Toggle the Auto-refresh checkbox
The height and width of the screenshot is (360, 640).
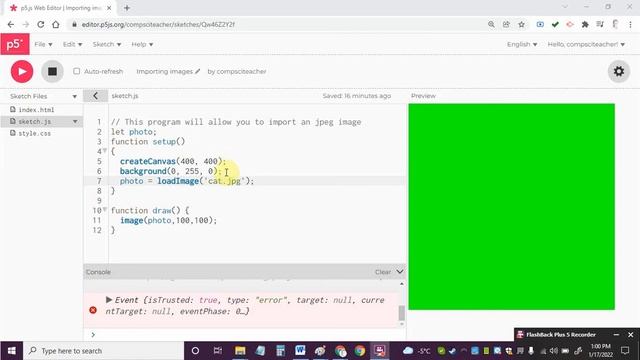76,71
